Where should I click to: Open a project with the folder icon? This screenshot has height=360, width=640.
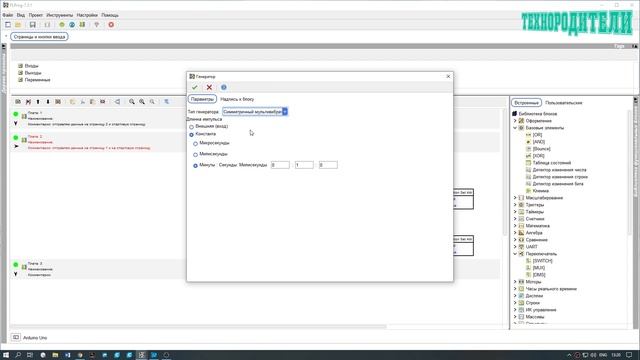click(x=18, y=24)
